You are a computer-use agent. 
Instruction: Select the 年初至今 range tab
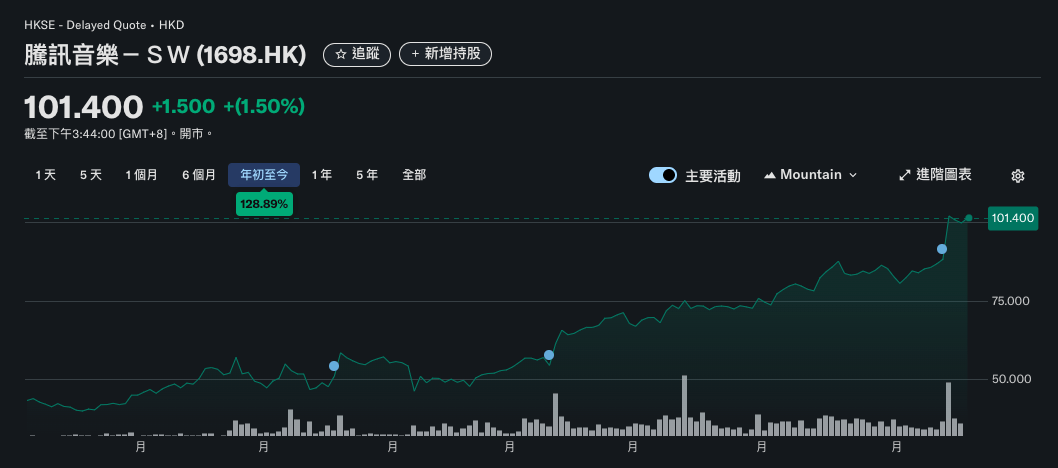[264, 175]
